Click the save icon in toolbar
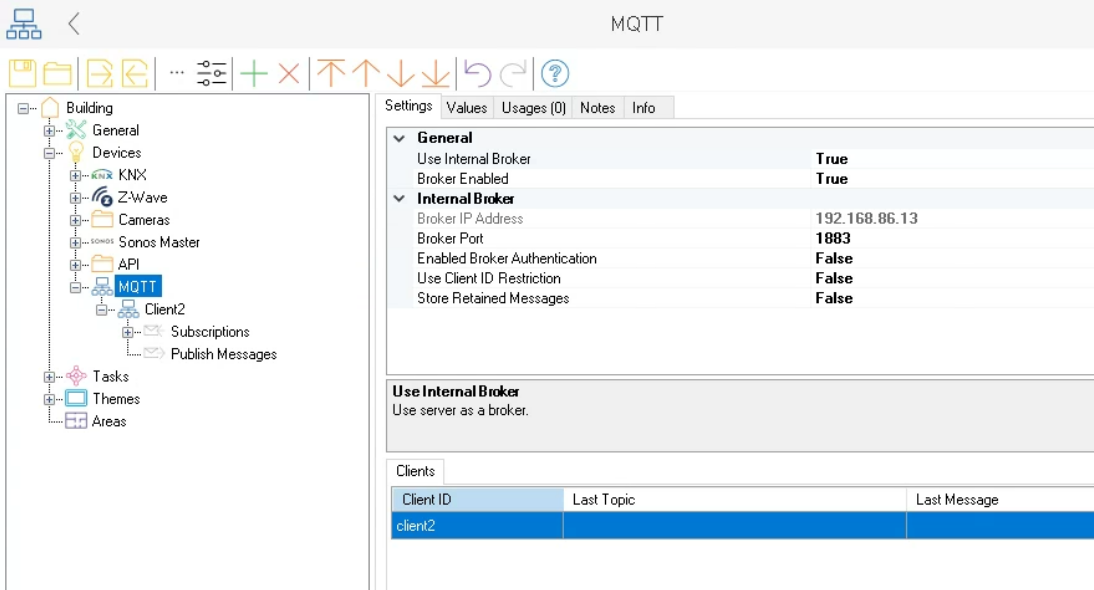The image size is (1094, 590). click(x=22, y=74)
